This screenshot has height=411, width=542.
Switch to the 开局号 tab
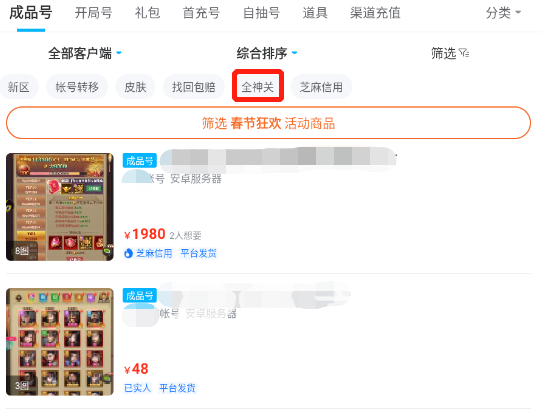(93, 13)
